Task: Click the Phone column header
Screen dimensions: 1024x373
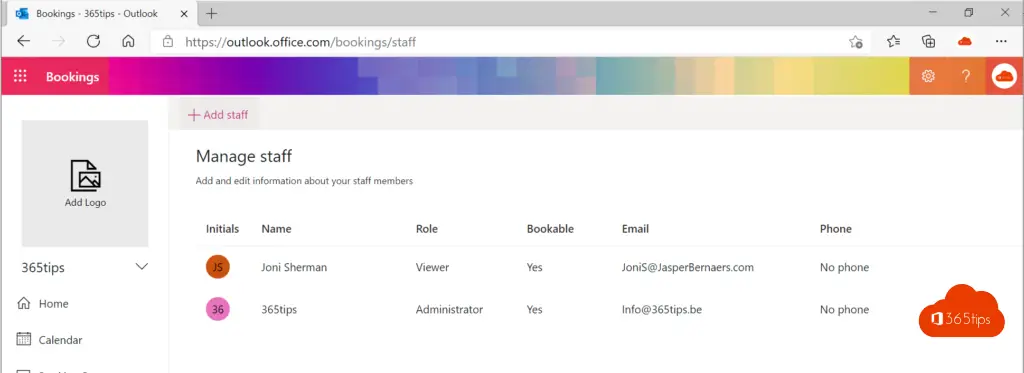Action: coord(836,229)
